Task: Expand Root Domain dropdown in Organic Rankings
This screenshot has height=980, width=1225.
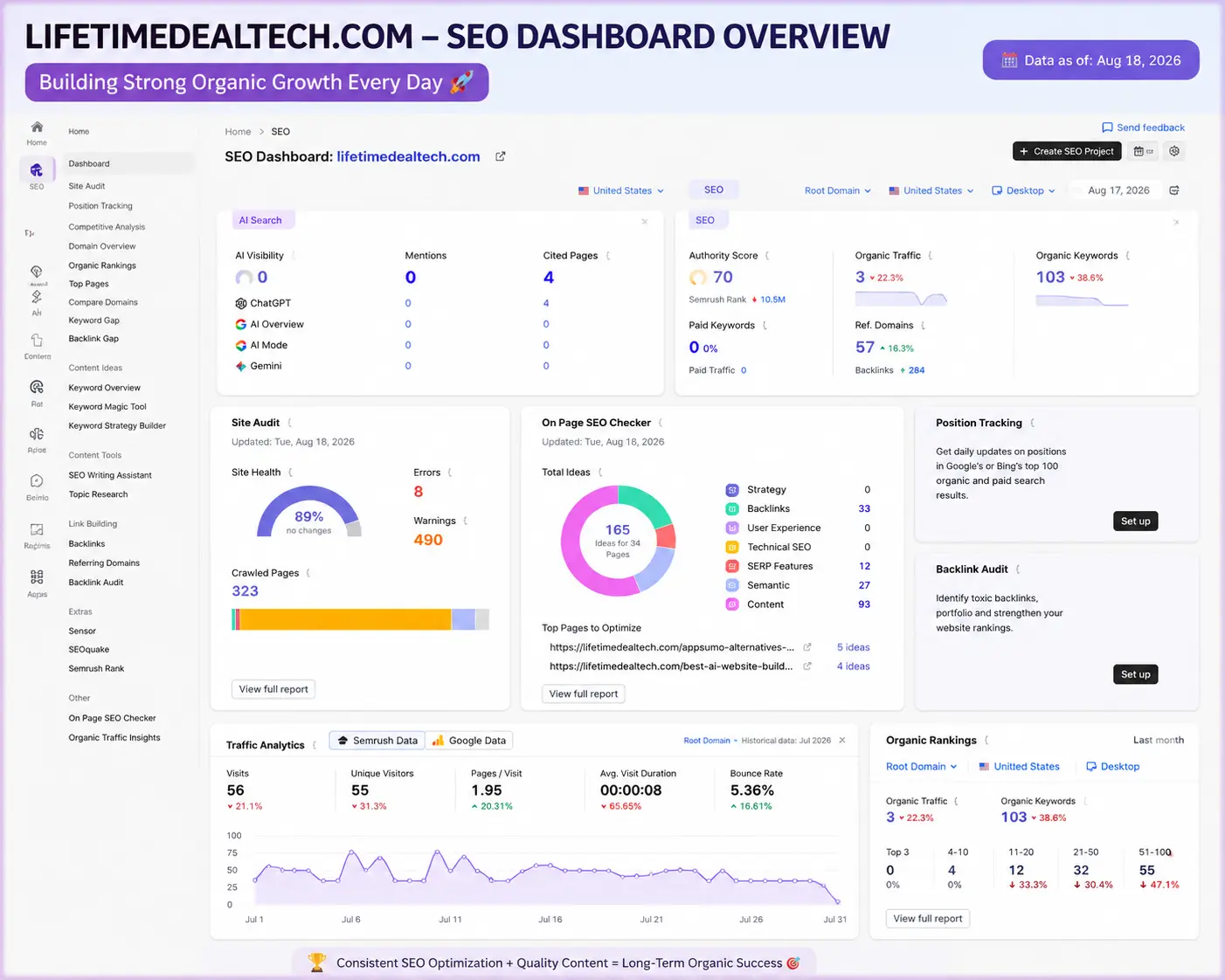Action: pos(922,767)
